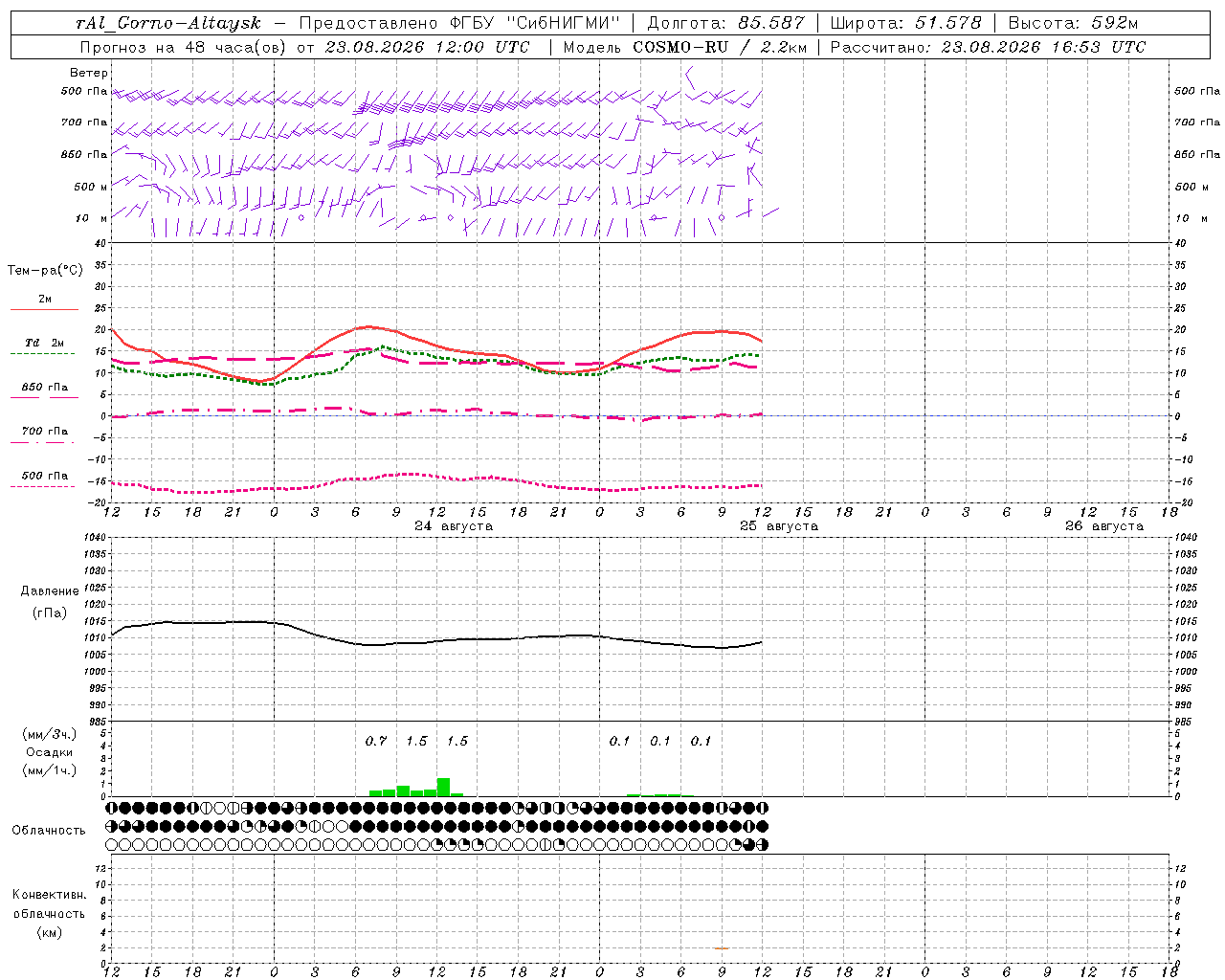Viewport: 1225px width, 980px height.
Task: Click the Давление pressure panel label
Action: pyautogui.click(x=50, y=590)
